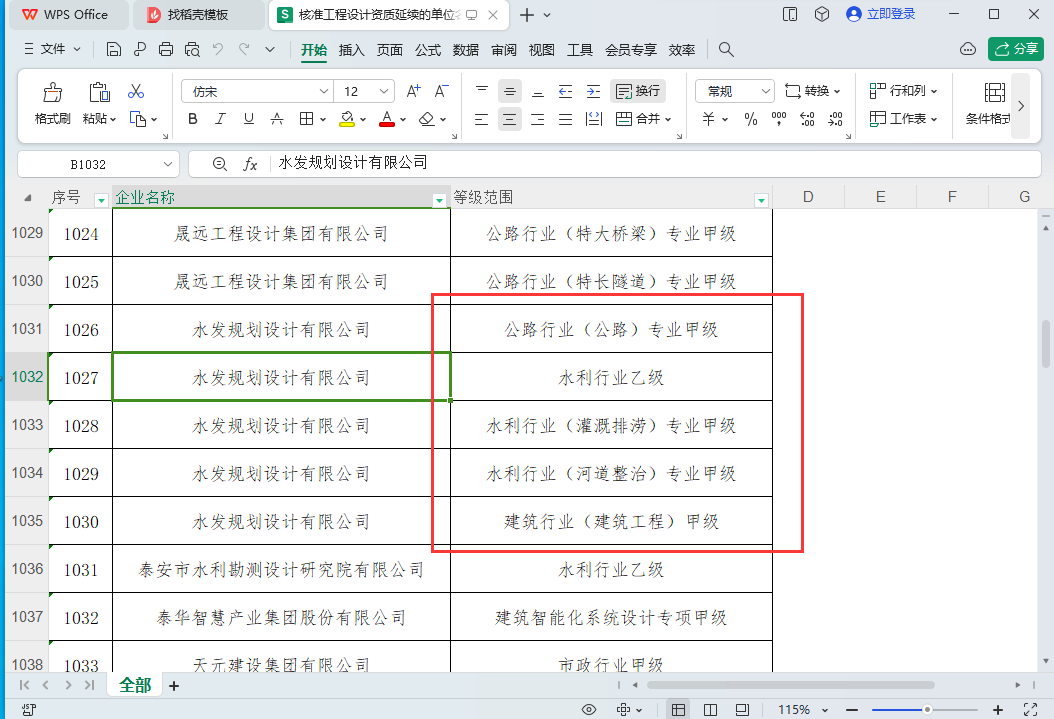Expand the 常规 number format dropdown

point(765,90)
